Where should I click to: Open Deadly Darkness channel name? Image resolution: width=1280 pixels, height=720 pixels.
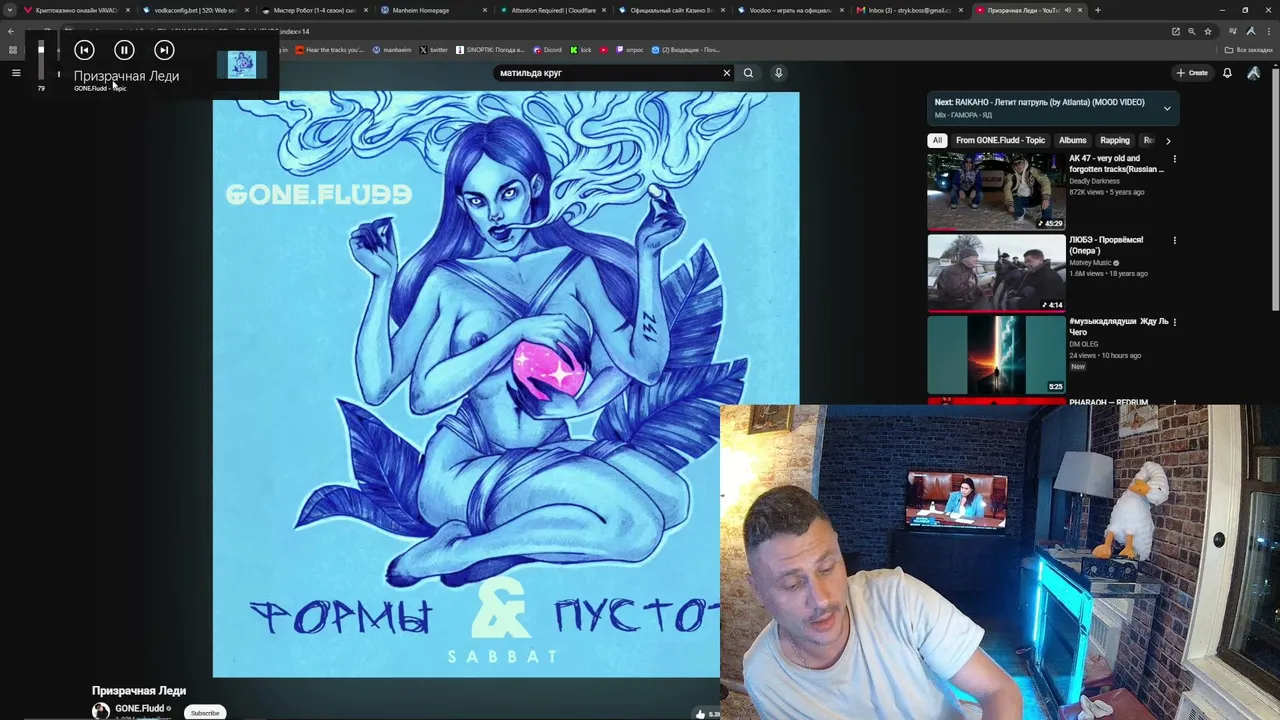pos(1094,181)
